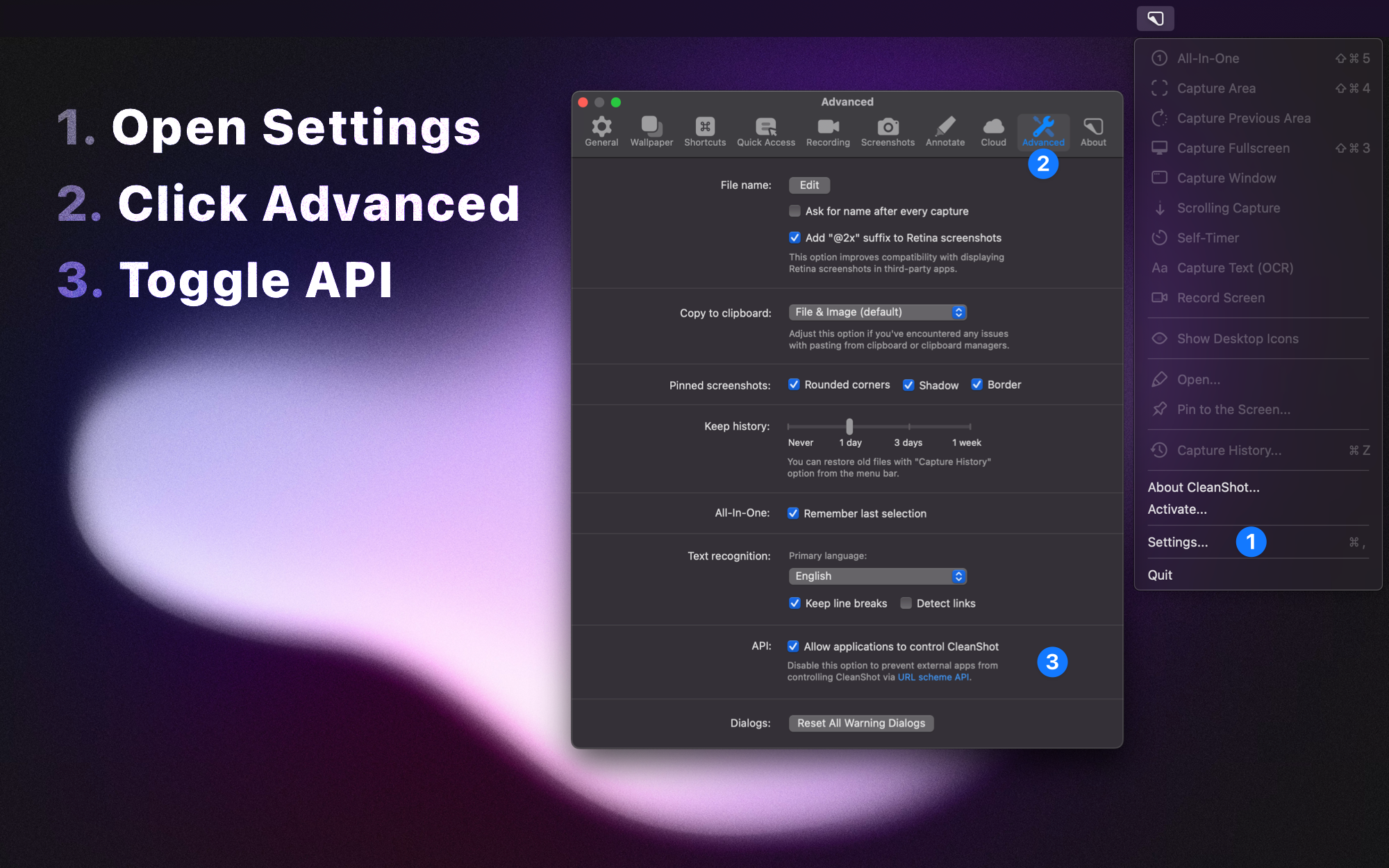Toggle Shadow for pinned screenshots
The image size is (1389, 868).
tap(908, 385)
